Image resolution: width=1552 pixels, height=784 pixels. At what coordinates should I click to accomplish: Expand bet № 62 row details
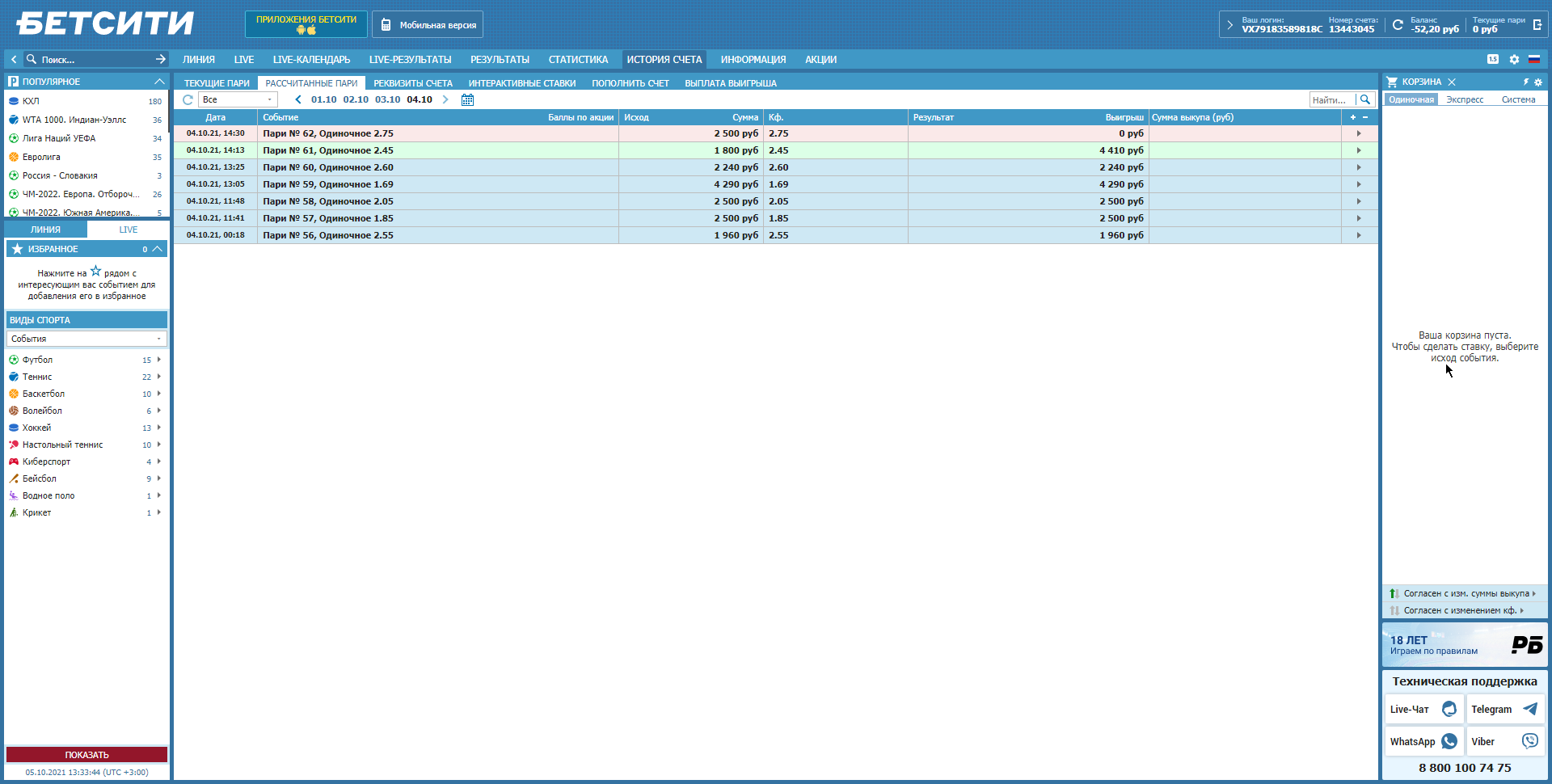(x=1359, y=133)
